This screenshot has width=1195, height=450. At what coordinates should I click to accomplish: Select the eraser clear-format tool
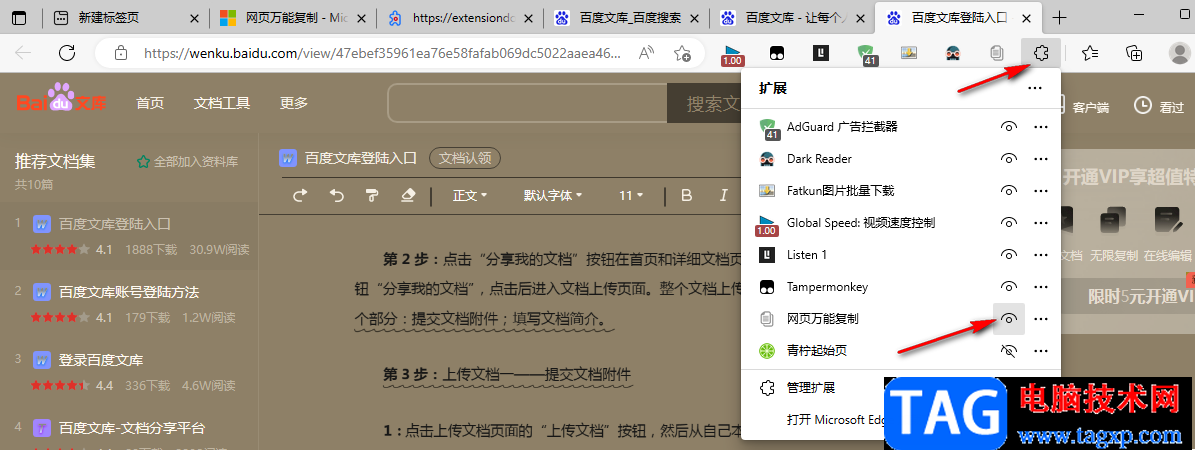[x=408, y=195]
